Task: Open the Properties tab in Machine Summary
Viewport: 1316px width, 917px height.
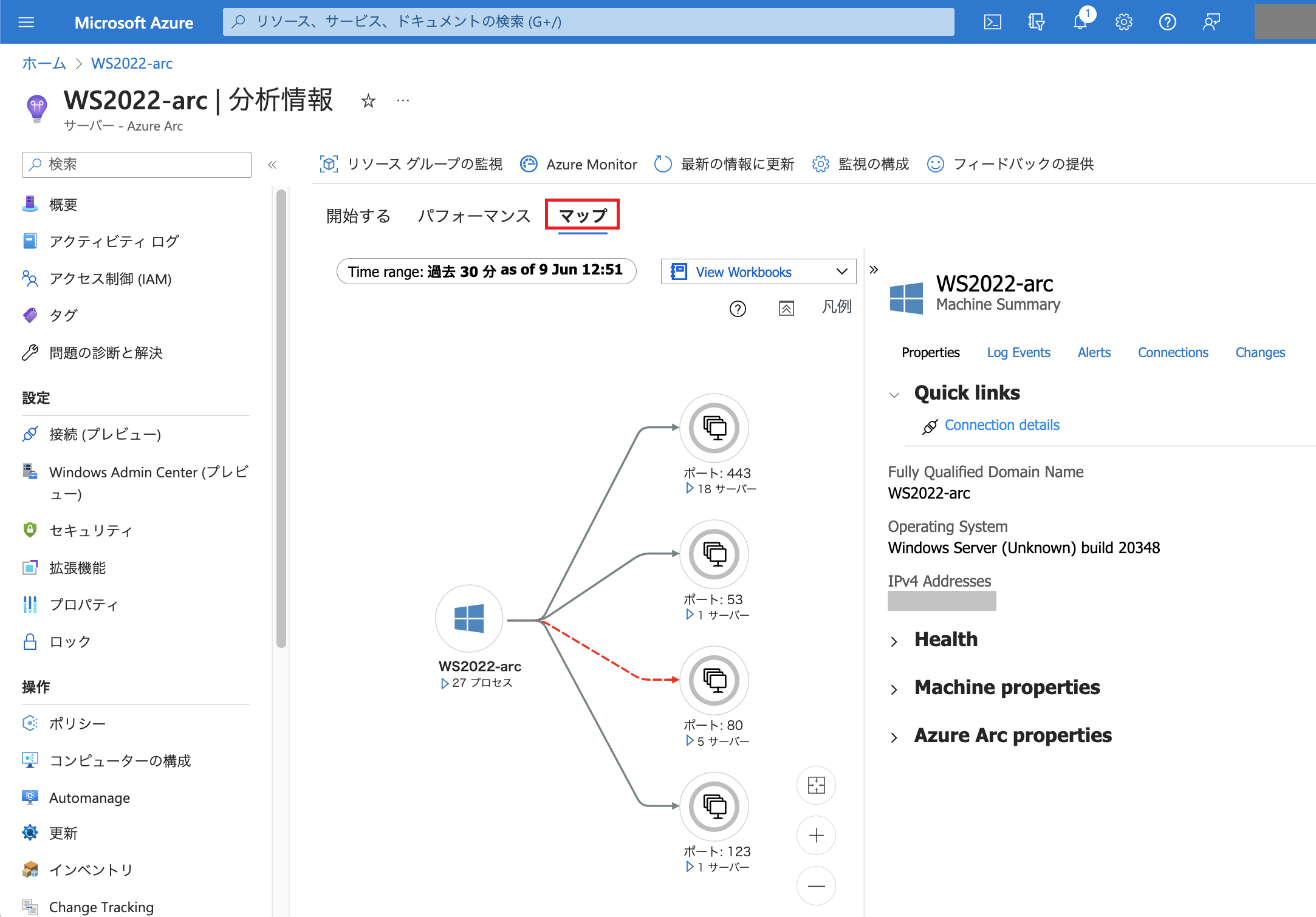Action: pyautogui.click(x=930, y=353)
